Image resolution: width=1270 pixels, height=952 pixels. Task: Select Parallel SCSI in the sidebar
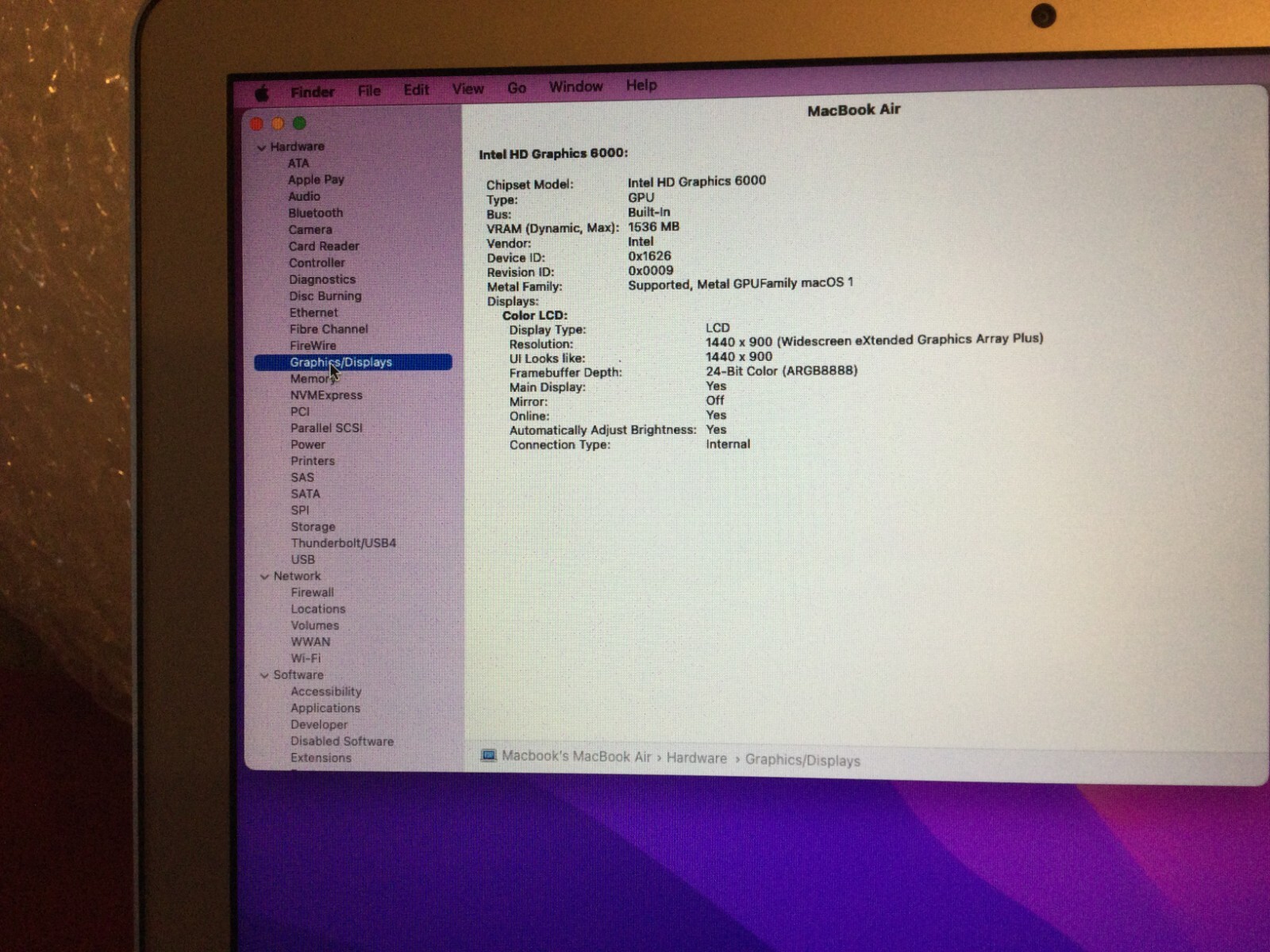click(326, 428)
